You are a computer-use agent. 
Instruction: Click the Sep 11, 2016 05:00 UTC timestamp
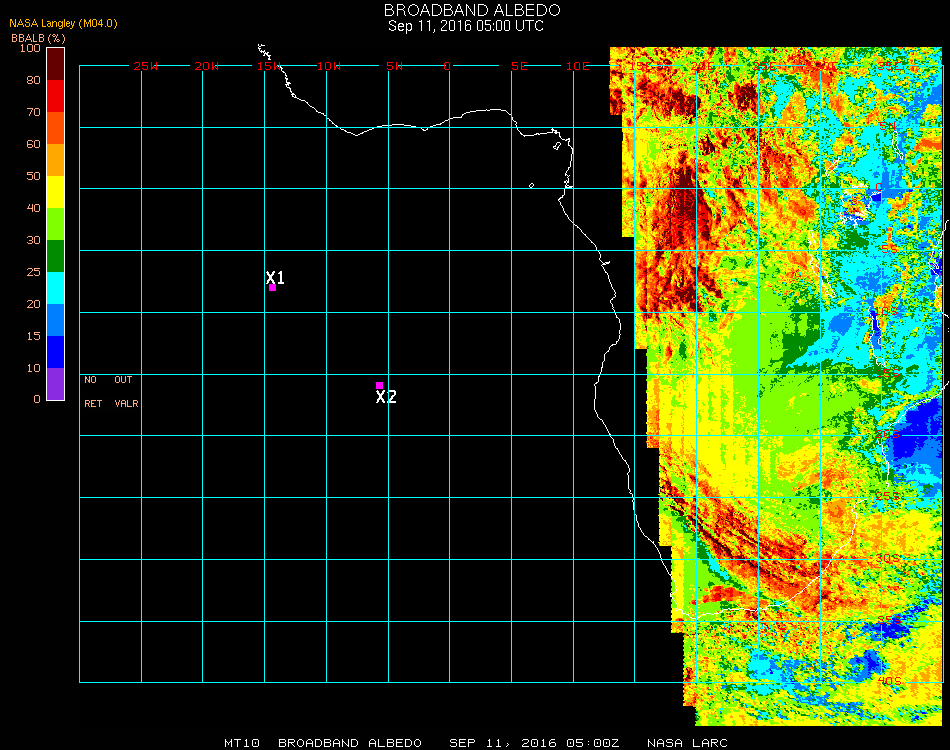point(465,26)
